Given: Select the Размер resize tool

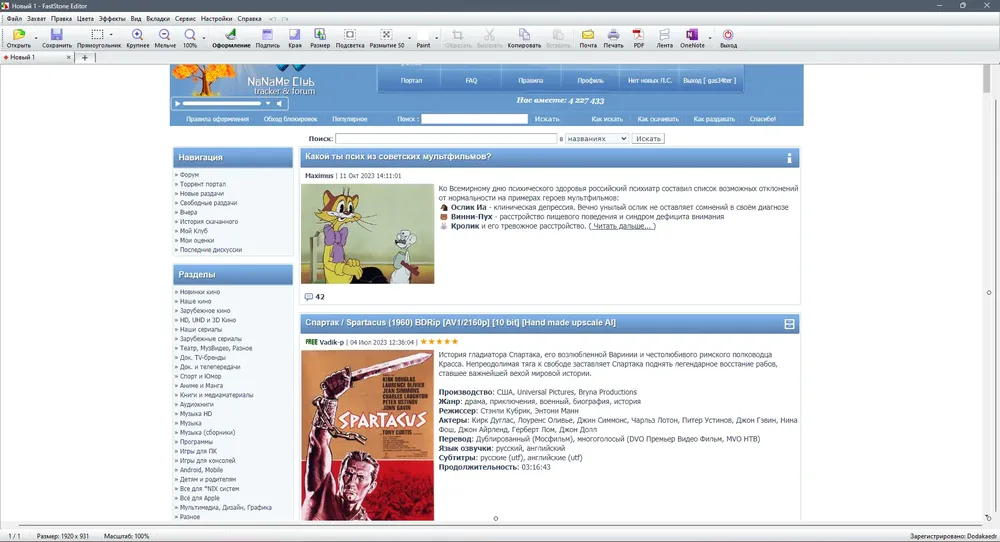Looking at the screenshot, I should coord(320,38).
